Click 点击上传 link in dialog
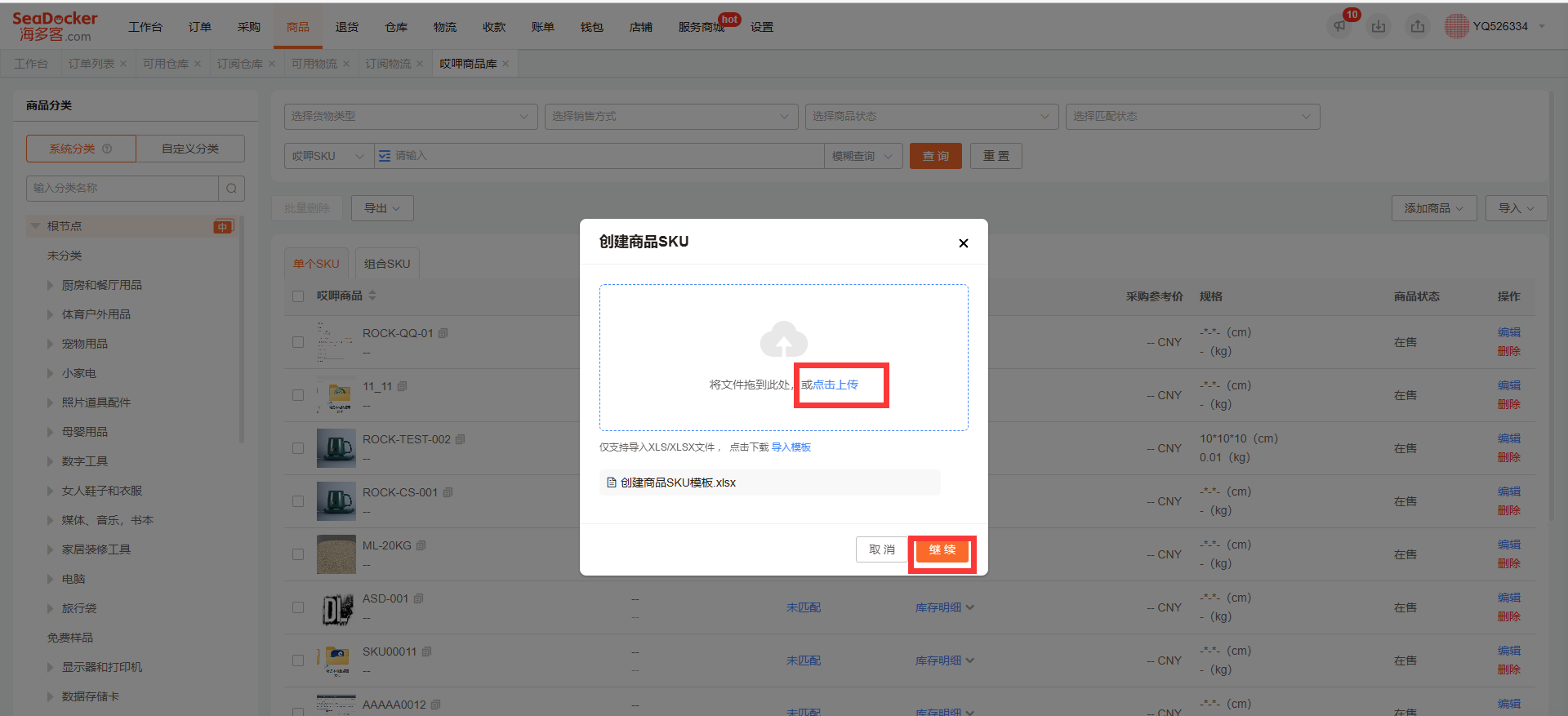1568x716 pixels. tap(835, 385)
